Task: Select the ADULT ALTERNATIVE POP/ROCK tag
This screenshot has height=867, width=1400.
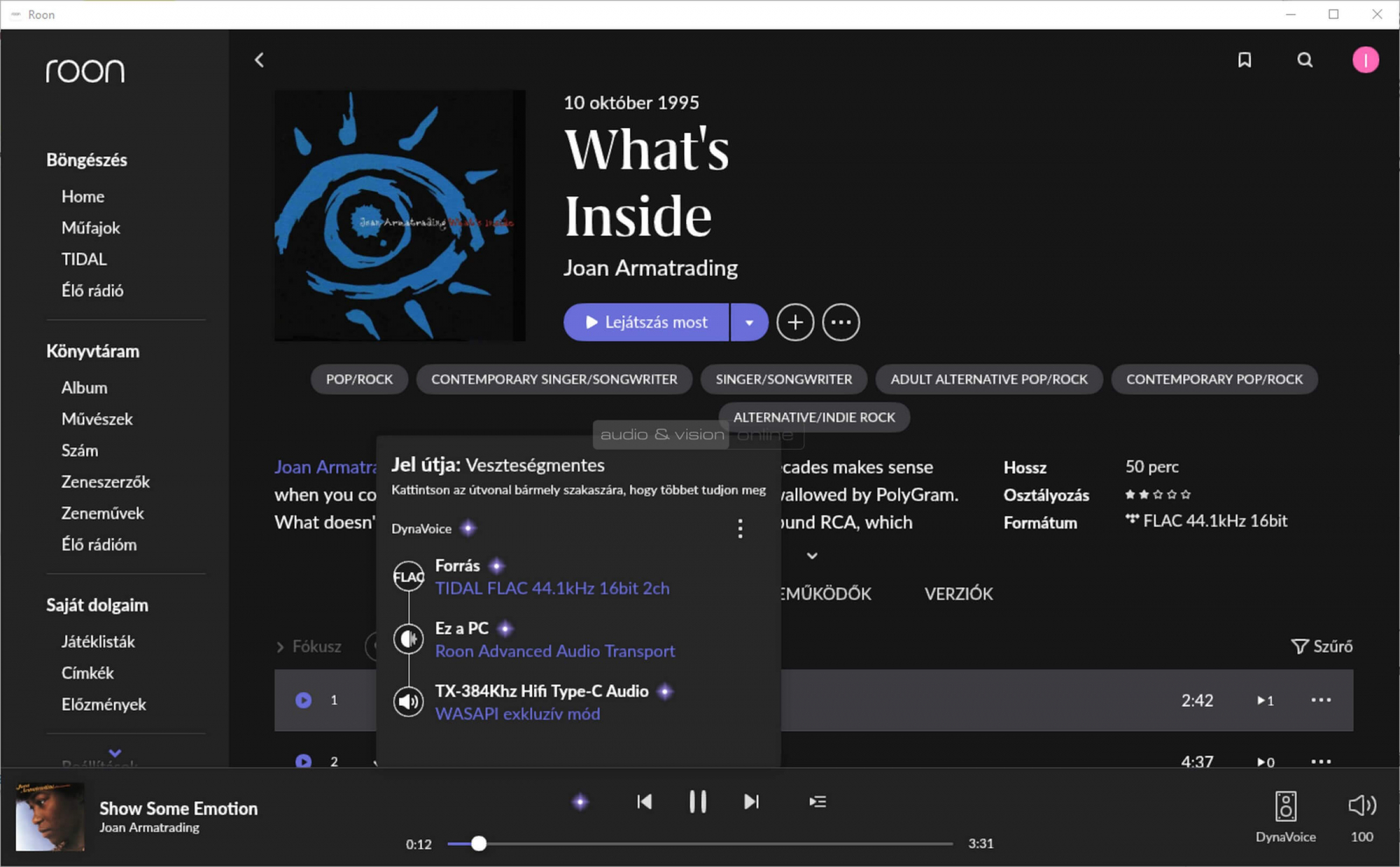Action: click(989, 380)
